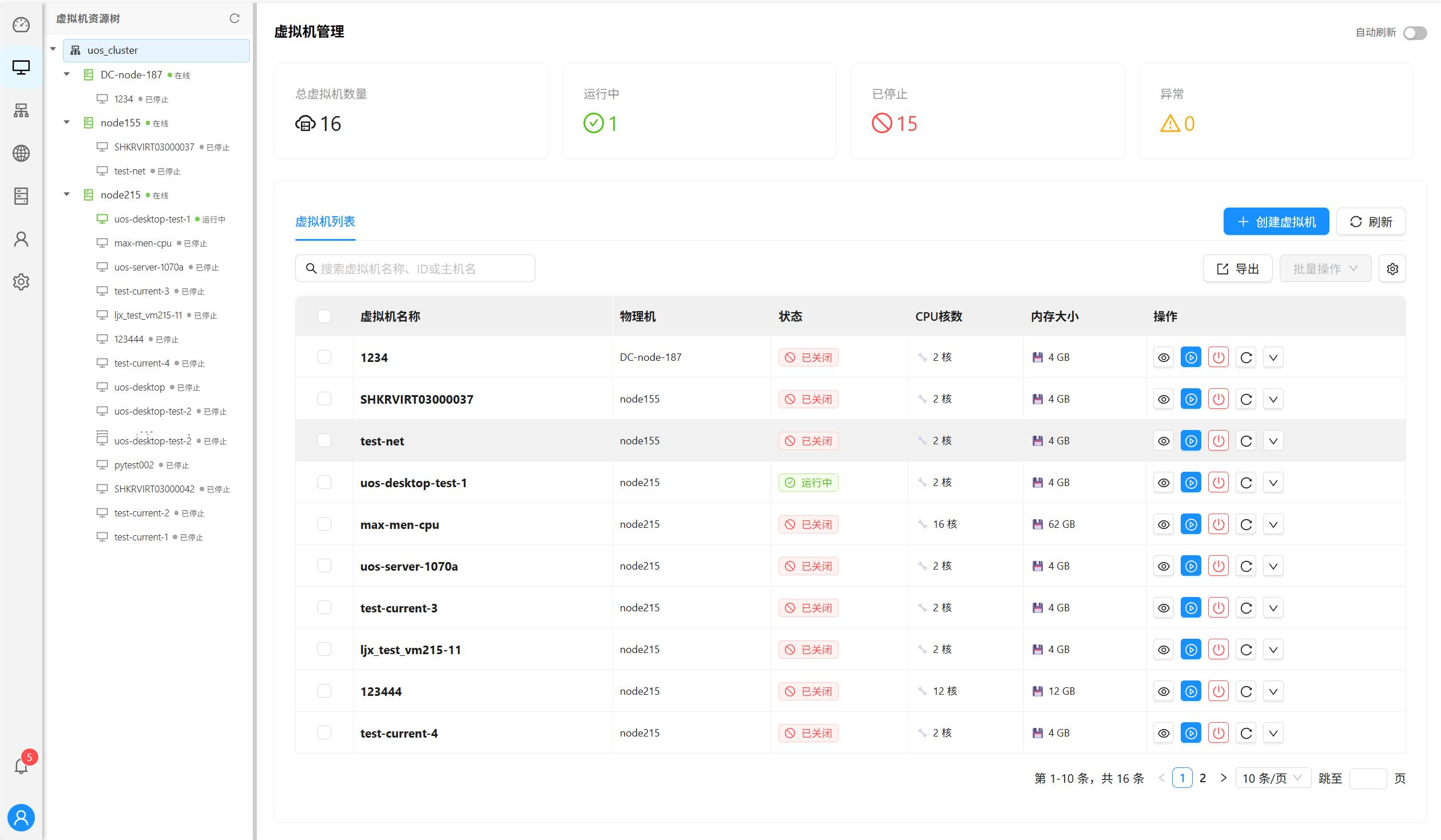The width and height of the screenshot is (1441, 840).
Task: Click the notification bell icon
Action: [21, 766]
